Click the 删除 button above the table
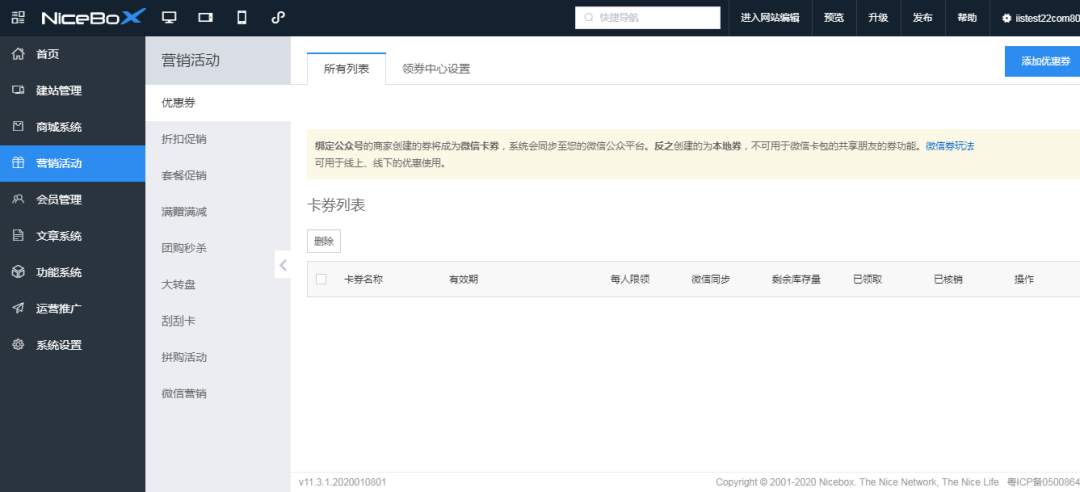This screenshot has width=1080, height=492. point(324,241)
